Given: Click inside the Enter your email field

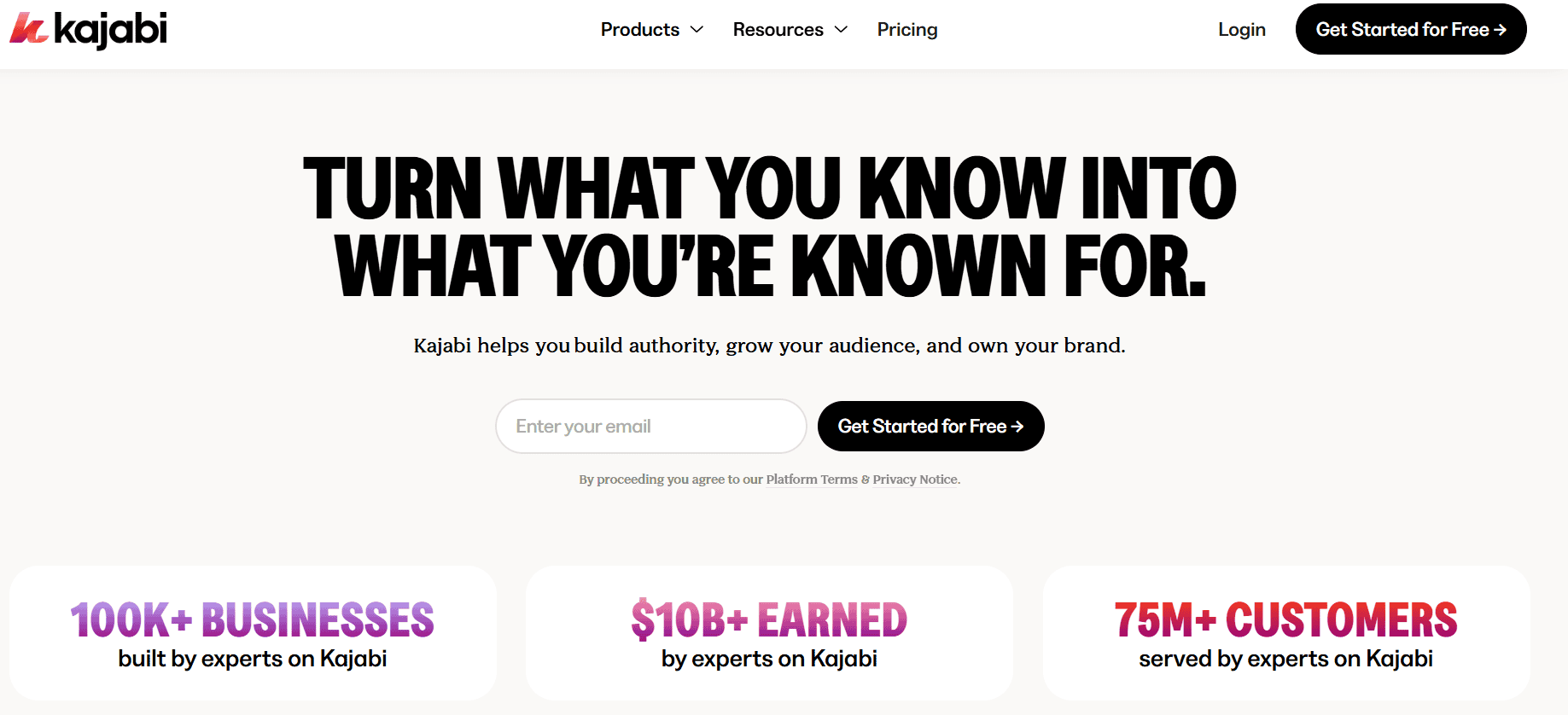Looking at the screenshot, I should pyautogui.click(x=650, y=426).
